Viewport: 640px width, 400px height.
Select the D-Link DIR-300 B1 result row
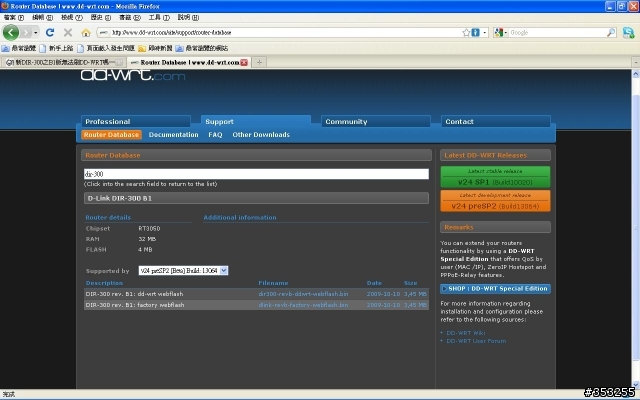(x=256, y=198)
